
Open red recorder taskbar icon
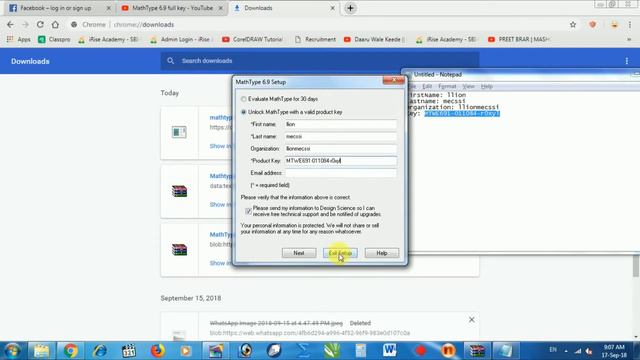click(420, 351)
